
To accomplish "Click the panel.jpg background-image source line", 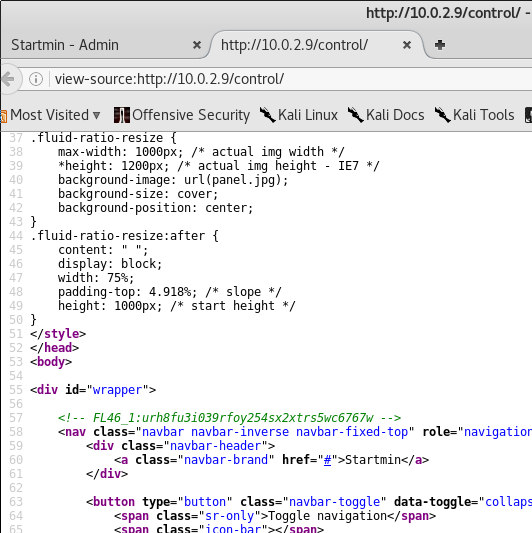I will (x=173, y=180).
